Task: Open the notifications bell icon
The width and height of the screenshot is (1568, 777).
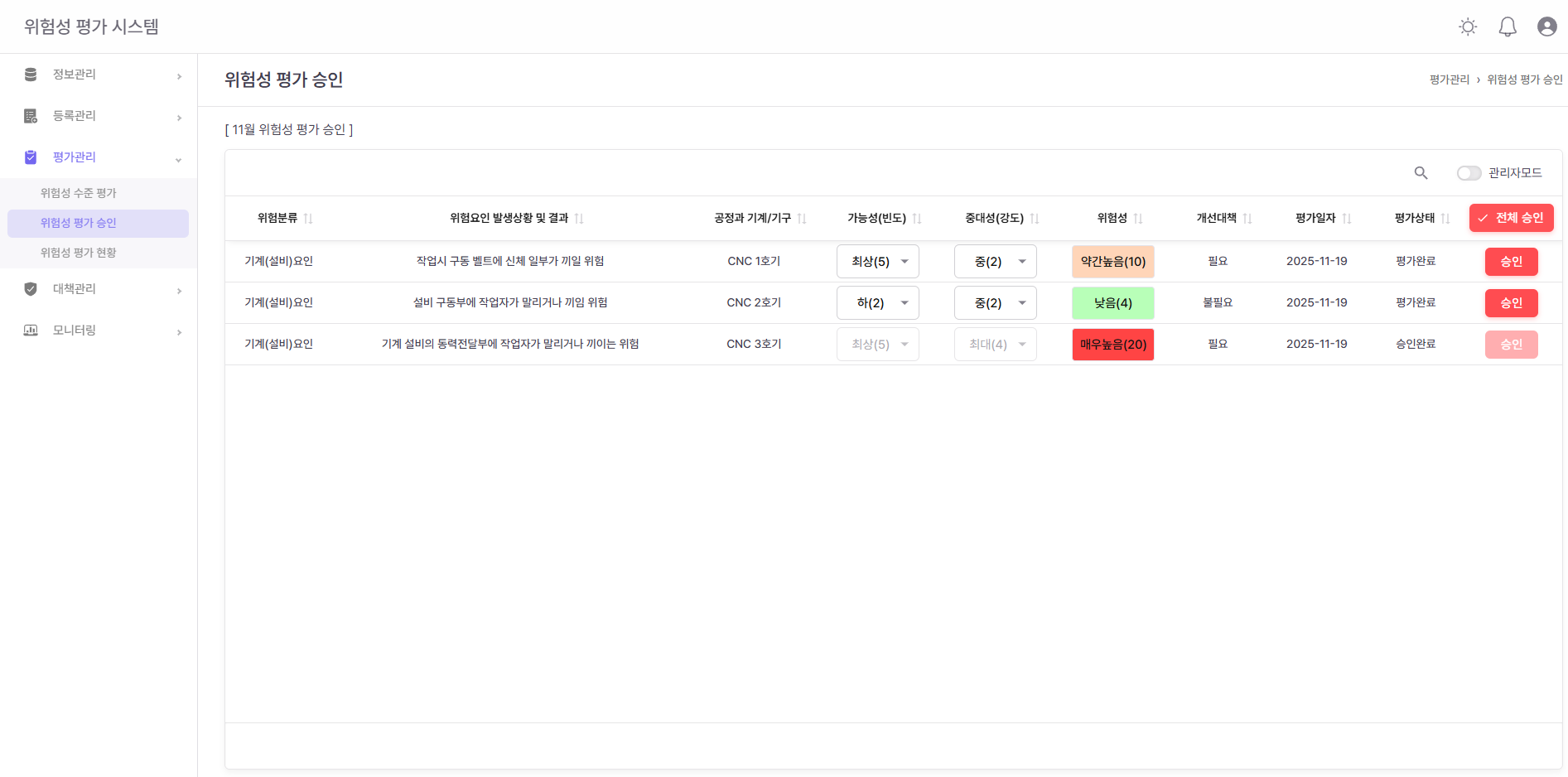Action: 1508,27
